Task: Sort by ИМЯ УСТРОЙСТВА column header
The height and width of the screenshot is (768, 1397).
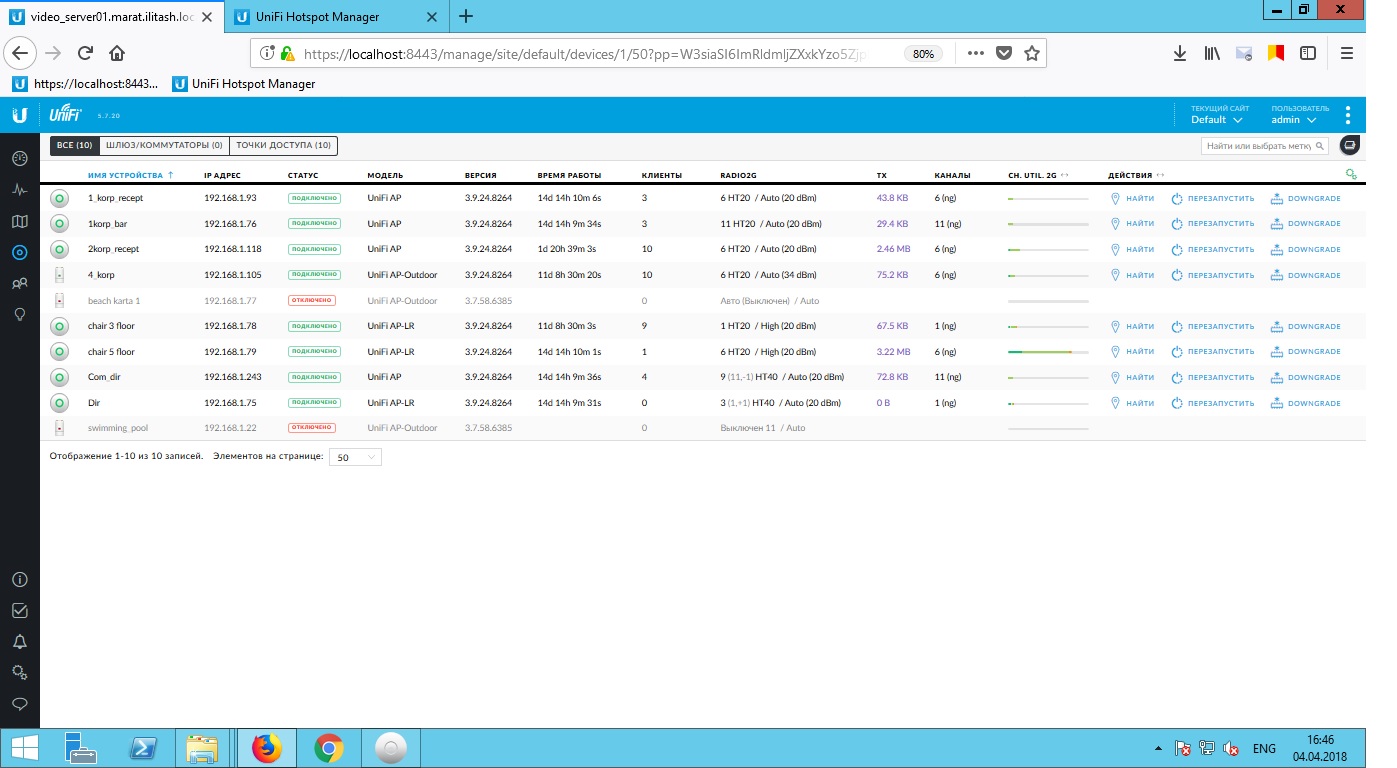Action: [125, 175]
